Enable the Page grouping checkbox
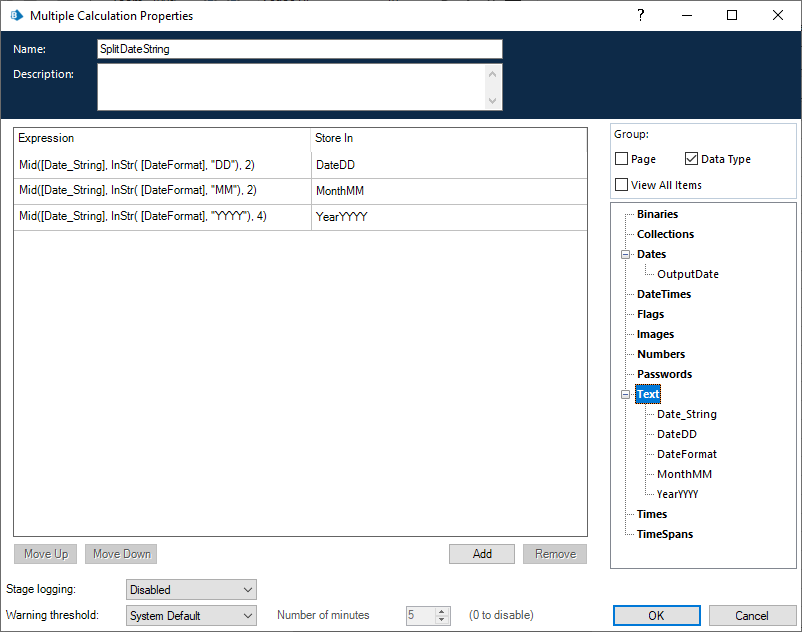 (622, 159)
